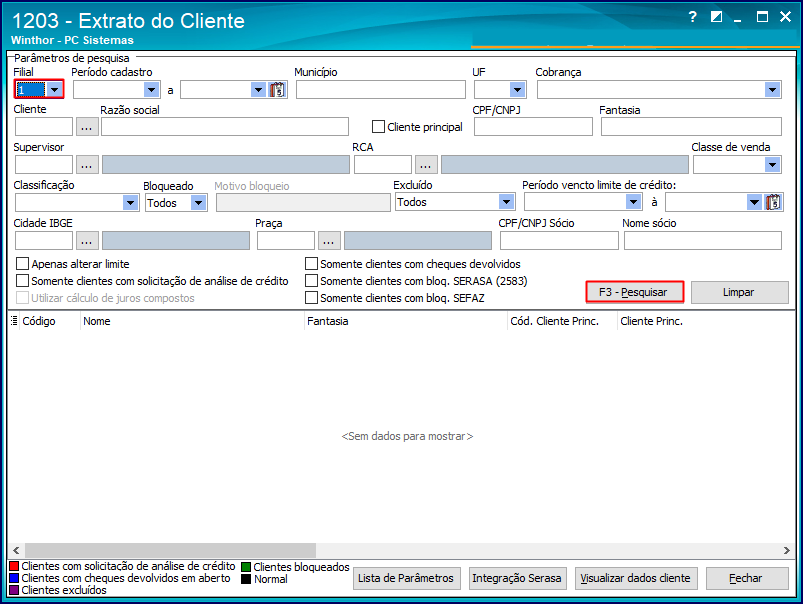Open Período cadastro start date dropdown
Viewport: 803px width, 604px height.
152,90
